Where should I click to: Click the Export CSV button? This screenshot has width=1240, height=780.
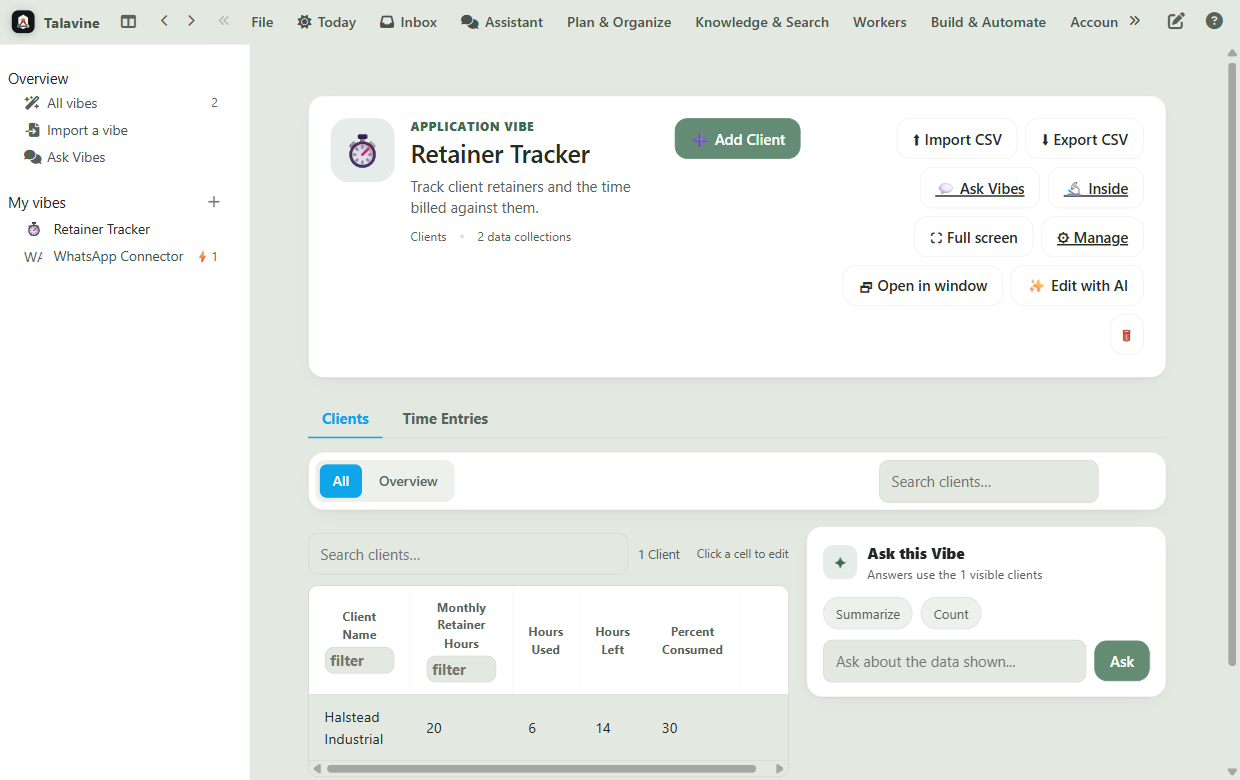[x=1084, y=139]
